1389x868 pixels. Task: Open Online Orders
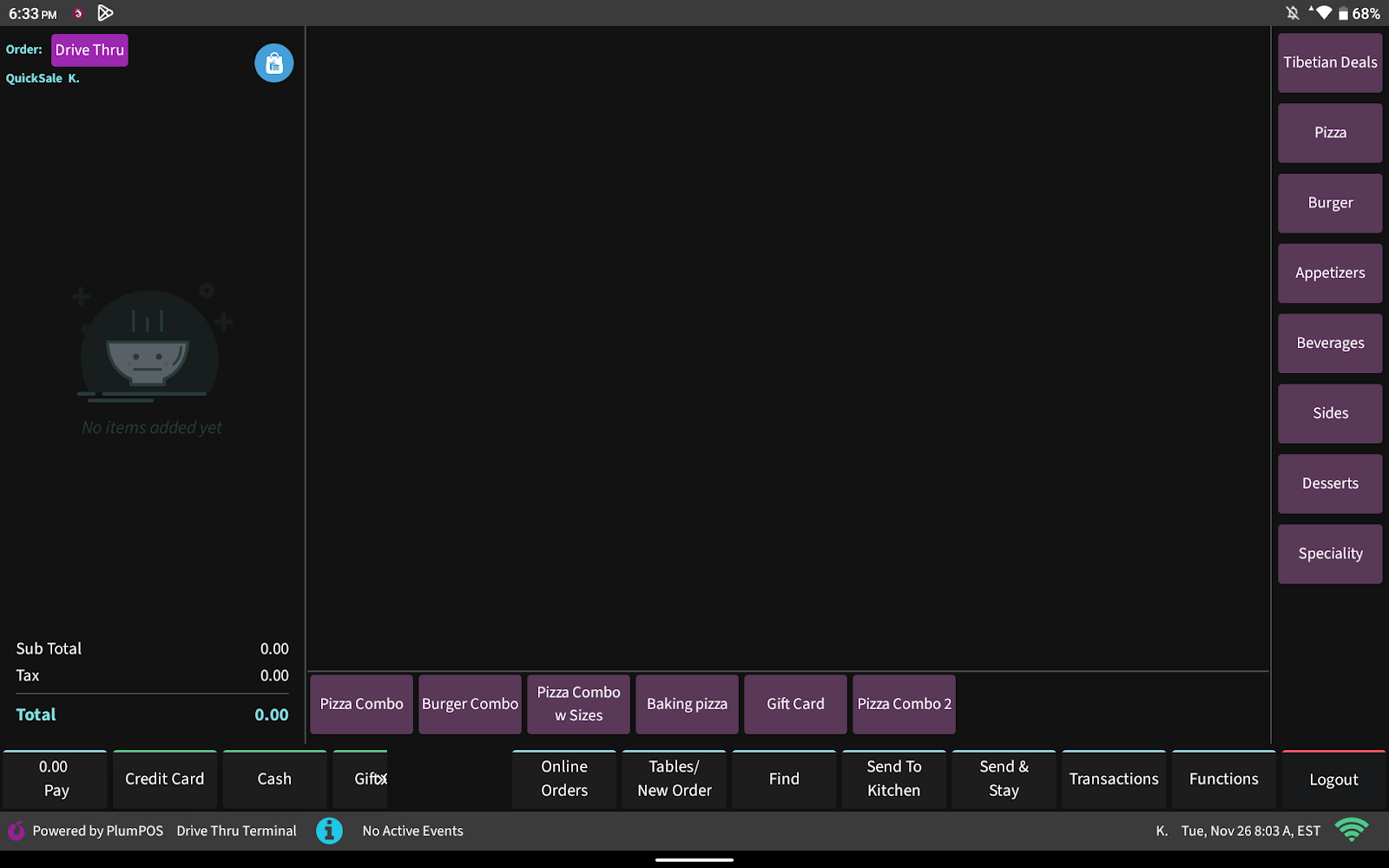tap(564, 779)
